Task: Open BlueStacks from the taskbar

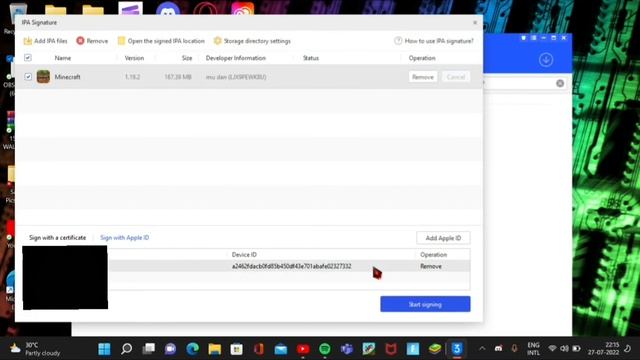Action: (x=435, y=349)
